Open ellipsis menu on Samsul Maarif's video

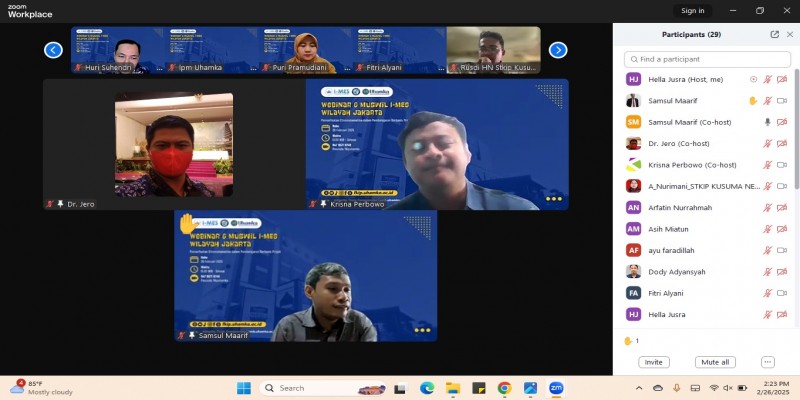tap(423, 330)
